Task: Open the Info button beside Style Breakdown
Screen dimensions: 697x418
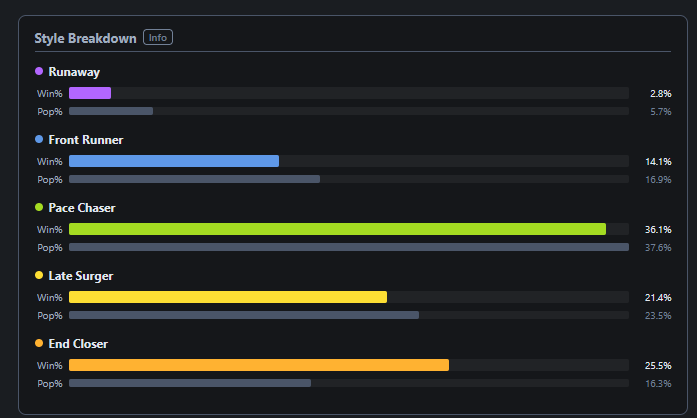Action: [x=158, y=37]
